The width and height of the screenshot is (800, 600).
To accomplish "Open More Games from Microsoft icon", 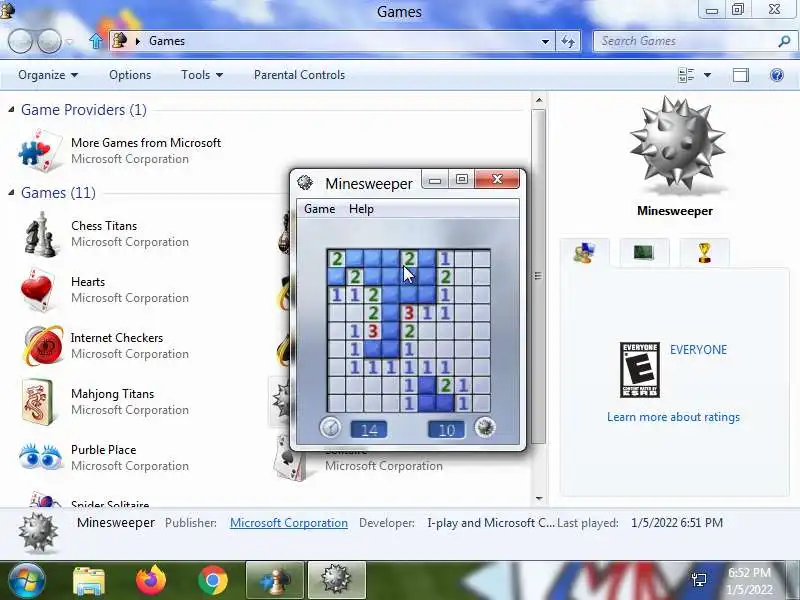I will (x=40, y=151).
